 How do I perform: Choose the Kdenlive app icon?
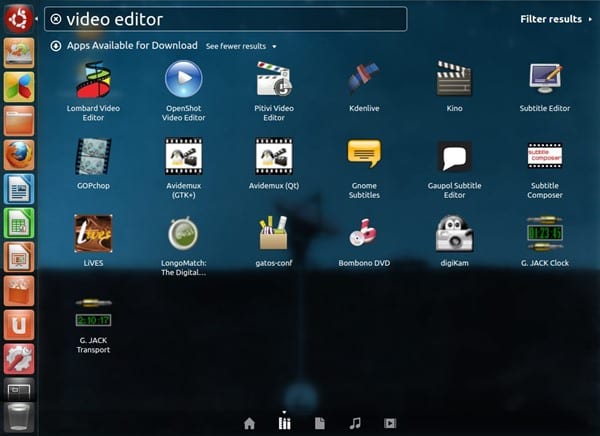(364, 78)
